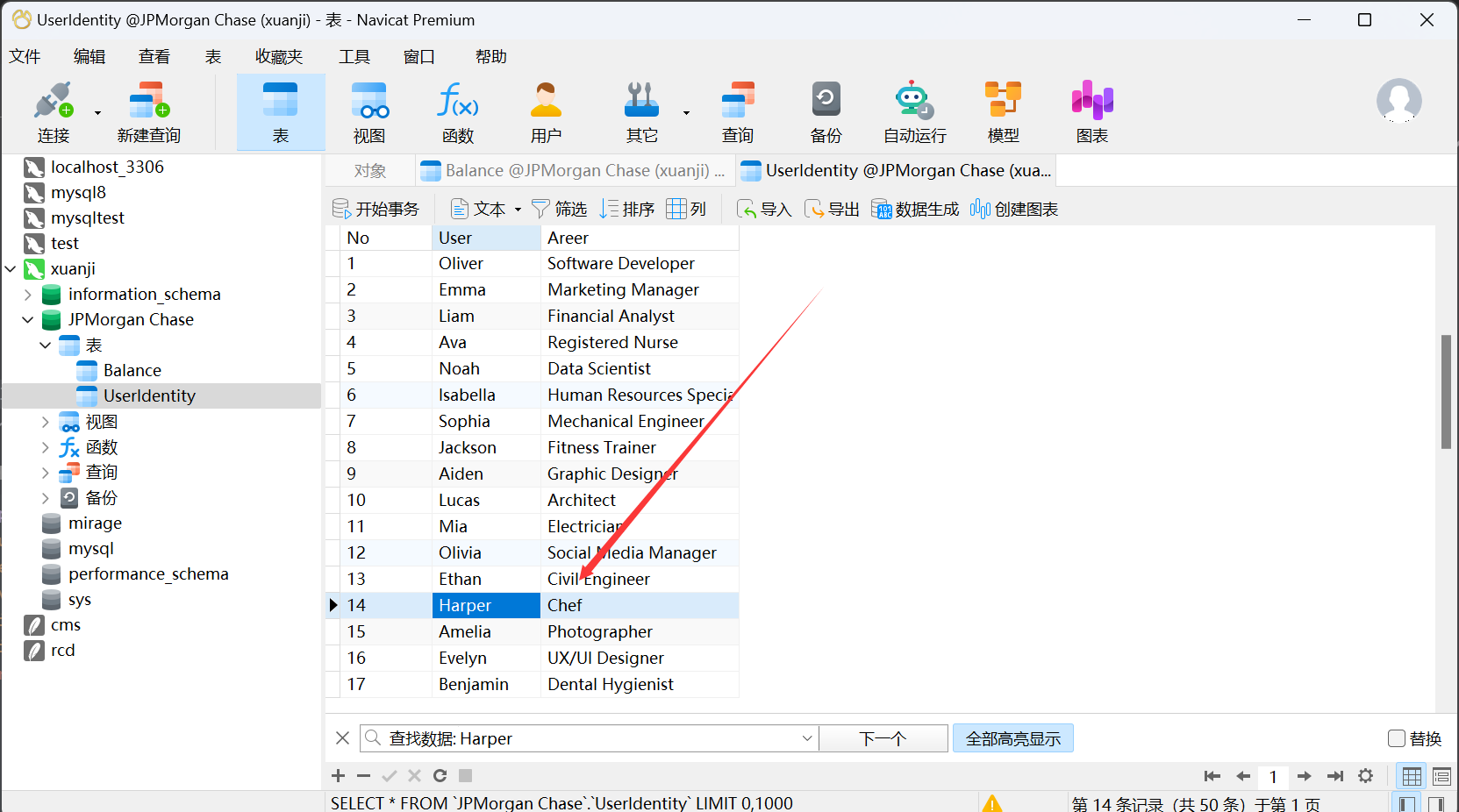Enable the 替换 replace checkbox
The width and height of the screenshot is (1459, 812).
point(1397,738)
